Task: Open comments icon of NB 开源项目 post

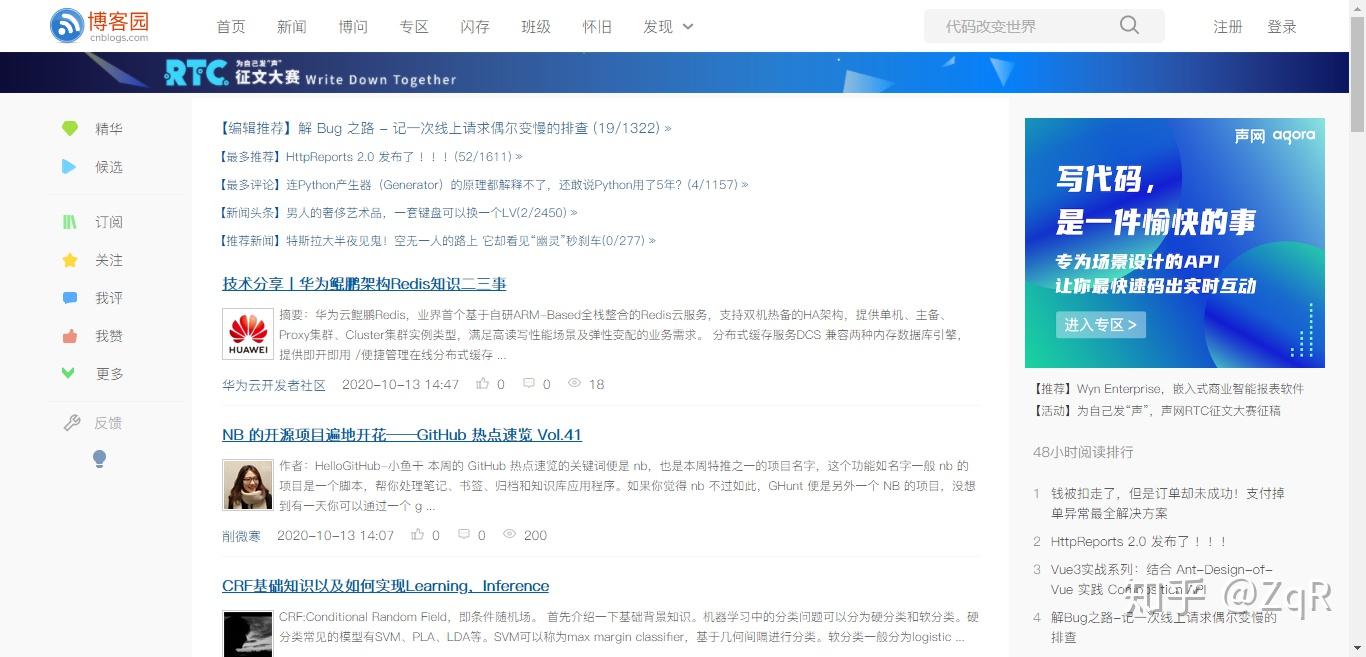Action: pos(464,534)
